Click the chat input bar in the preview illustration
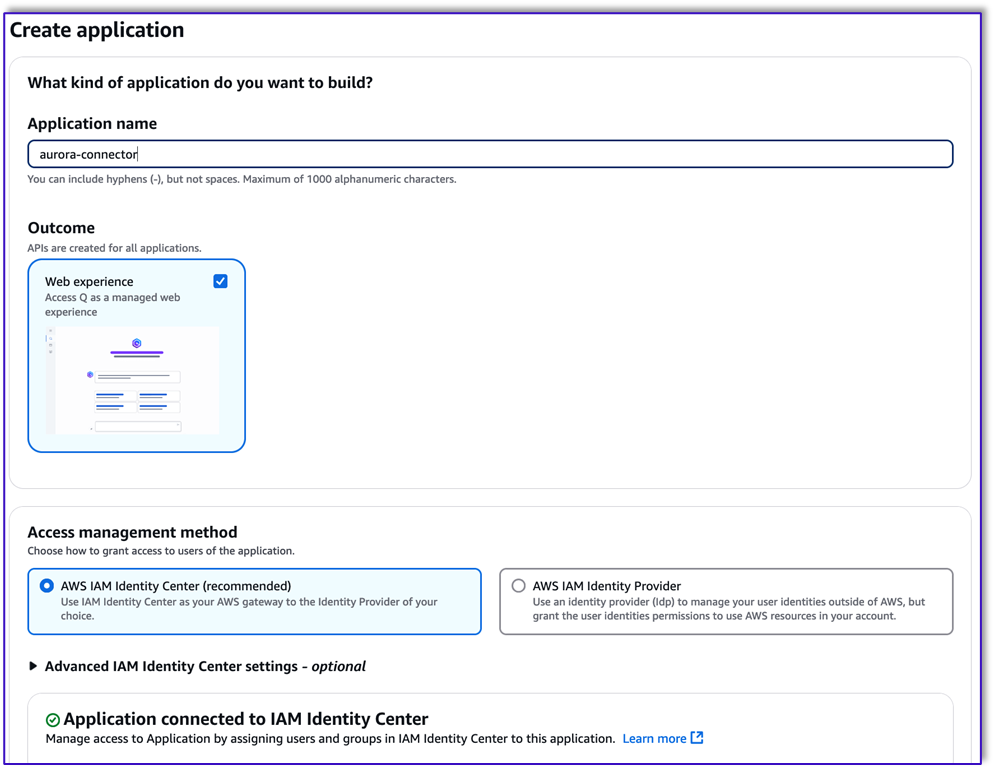 click(137, 427)
